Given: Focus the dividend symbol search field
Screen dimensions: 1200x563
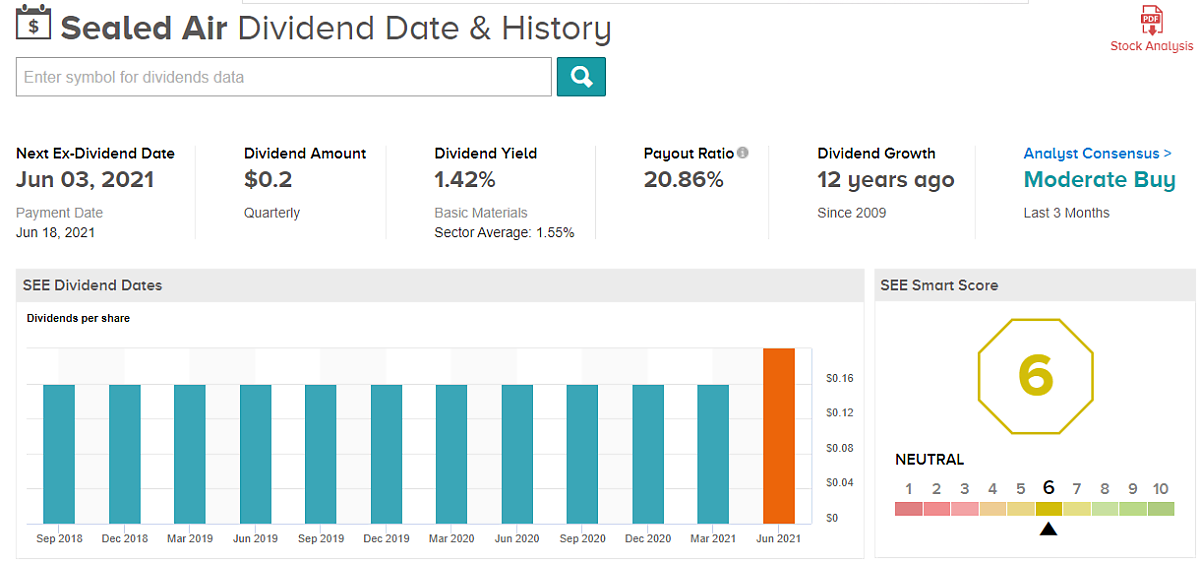Looking at the screenshot, I should coord(284,77).
